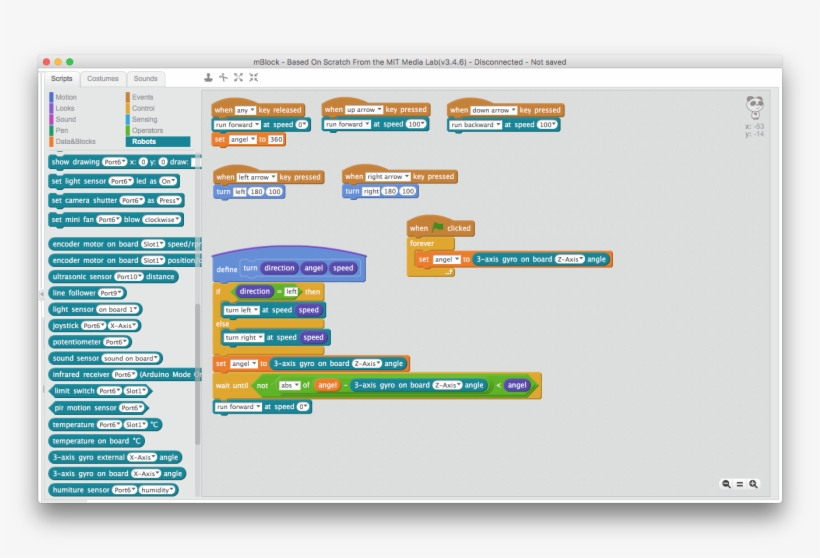
Task: Switch to the Costumes tab
Action: pyautogui.click(x=102, y=79)
